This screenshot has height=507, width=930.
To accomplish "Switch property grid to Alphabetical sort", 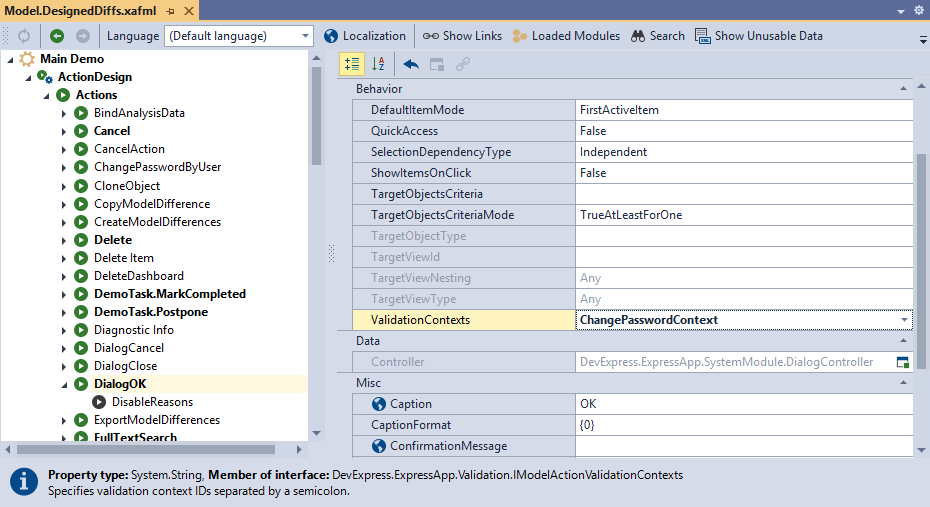I will (378, 64).
